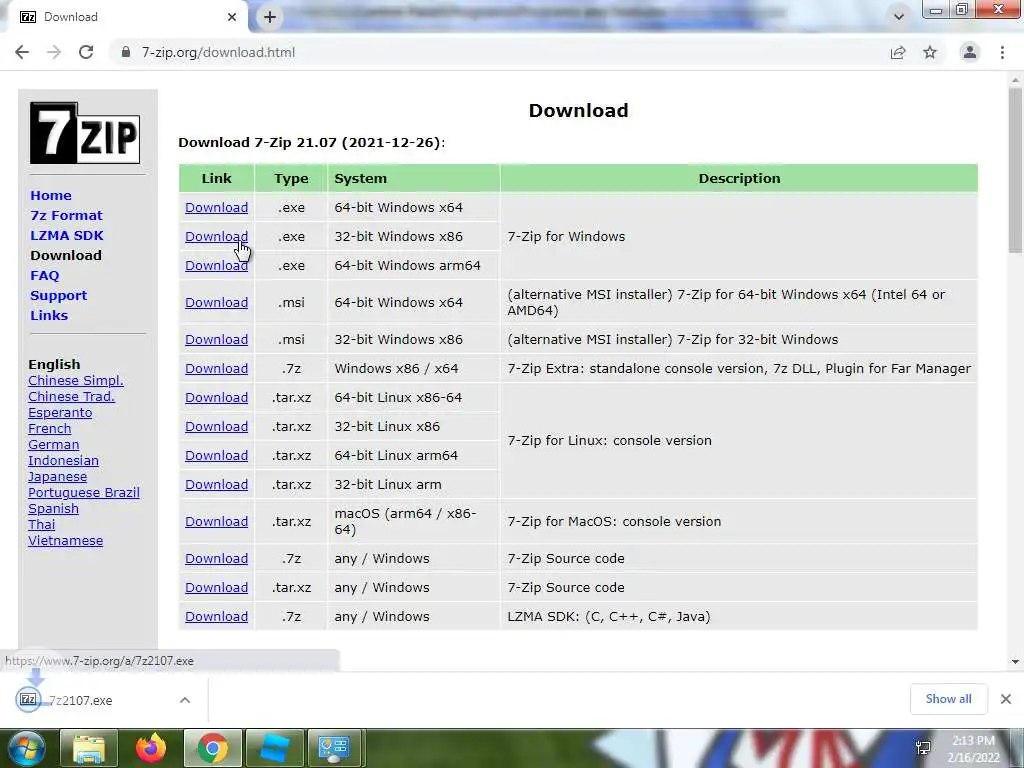Screen dimensions: 1024x768
Task: Switch language to German
Action: (54, 445)
